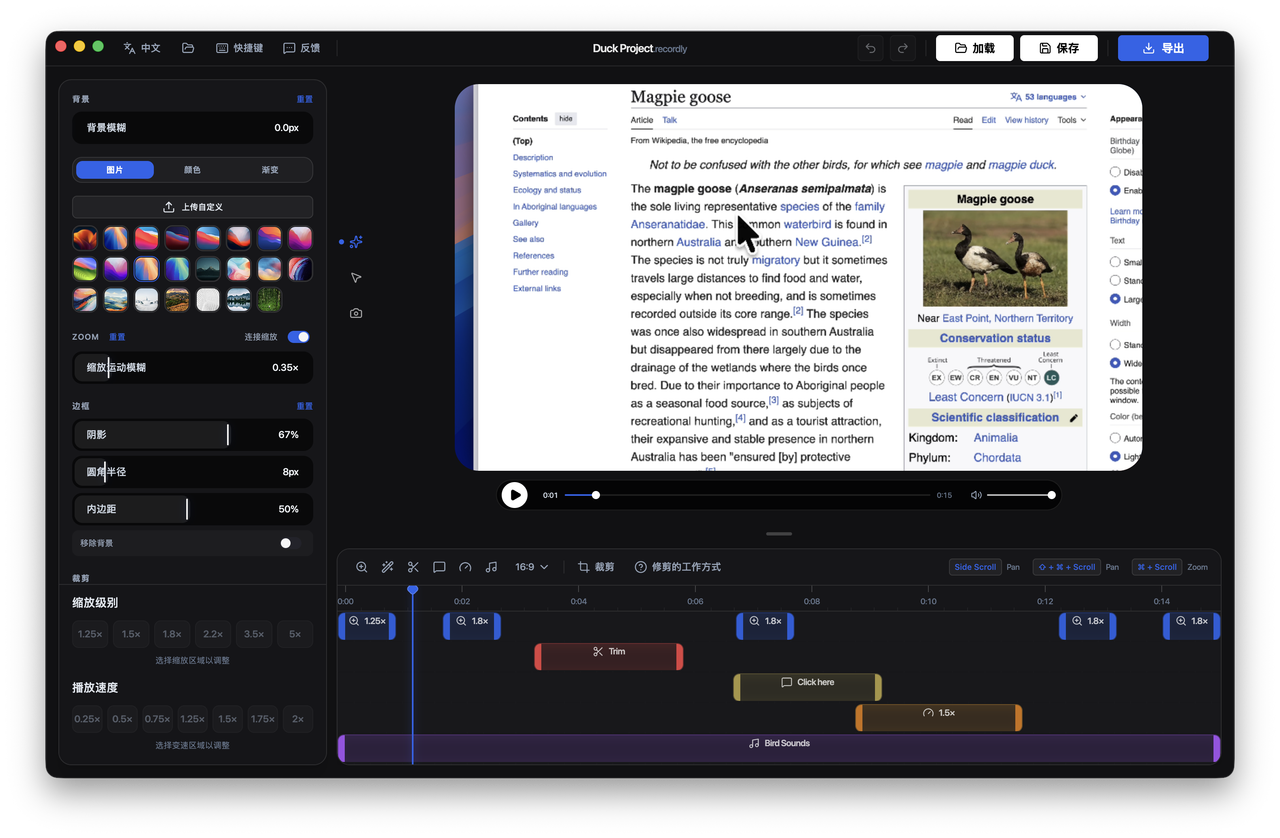This screenshot has height=838, width=1280.
Task: Switch to the 颜色 background tab
Action: click(193, 169)
